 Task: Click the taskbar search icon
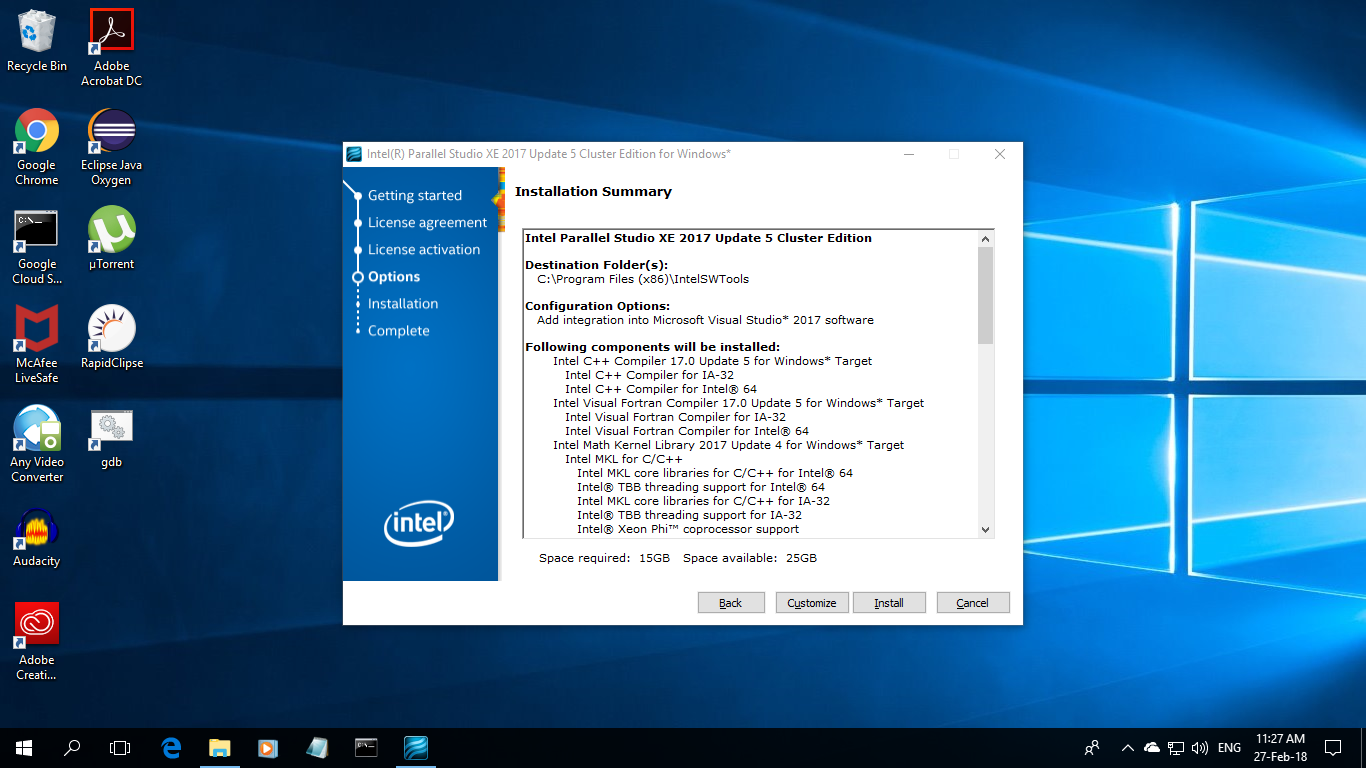72,747
